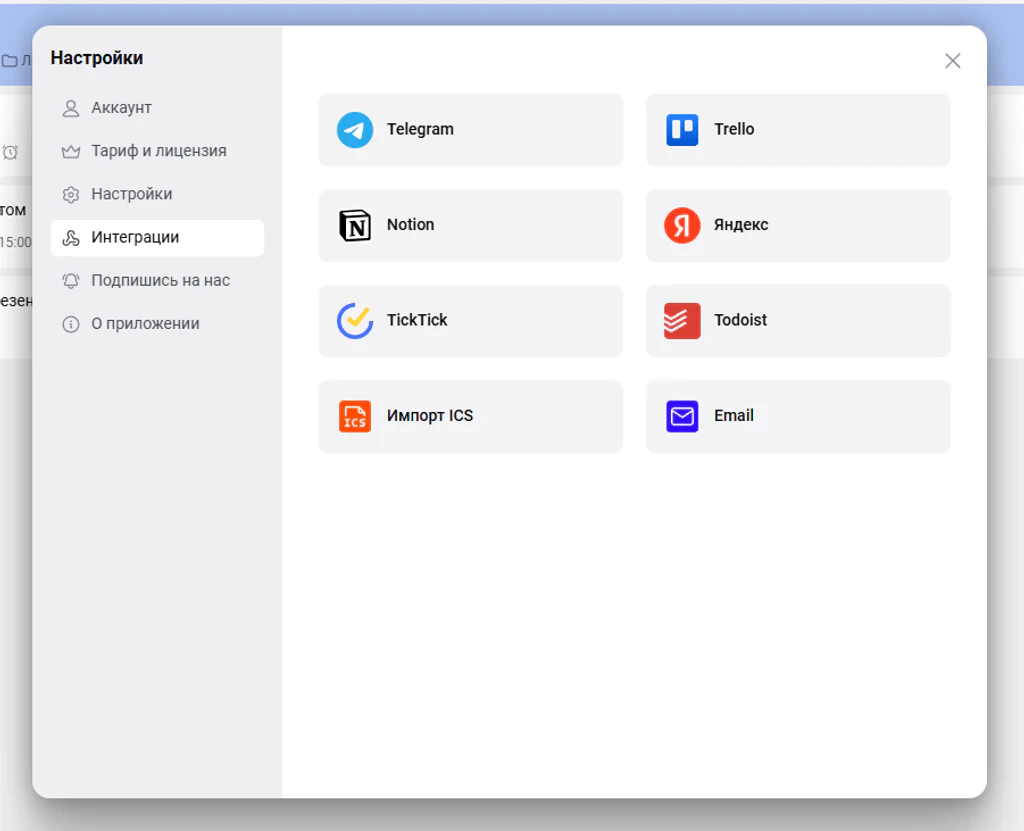Image resolution: width=1024 pixels, height=831 pixels.
Task: Click the red Яндекс logo icon
Action: coord(682,225)
